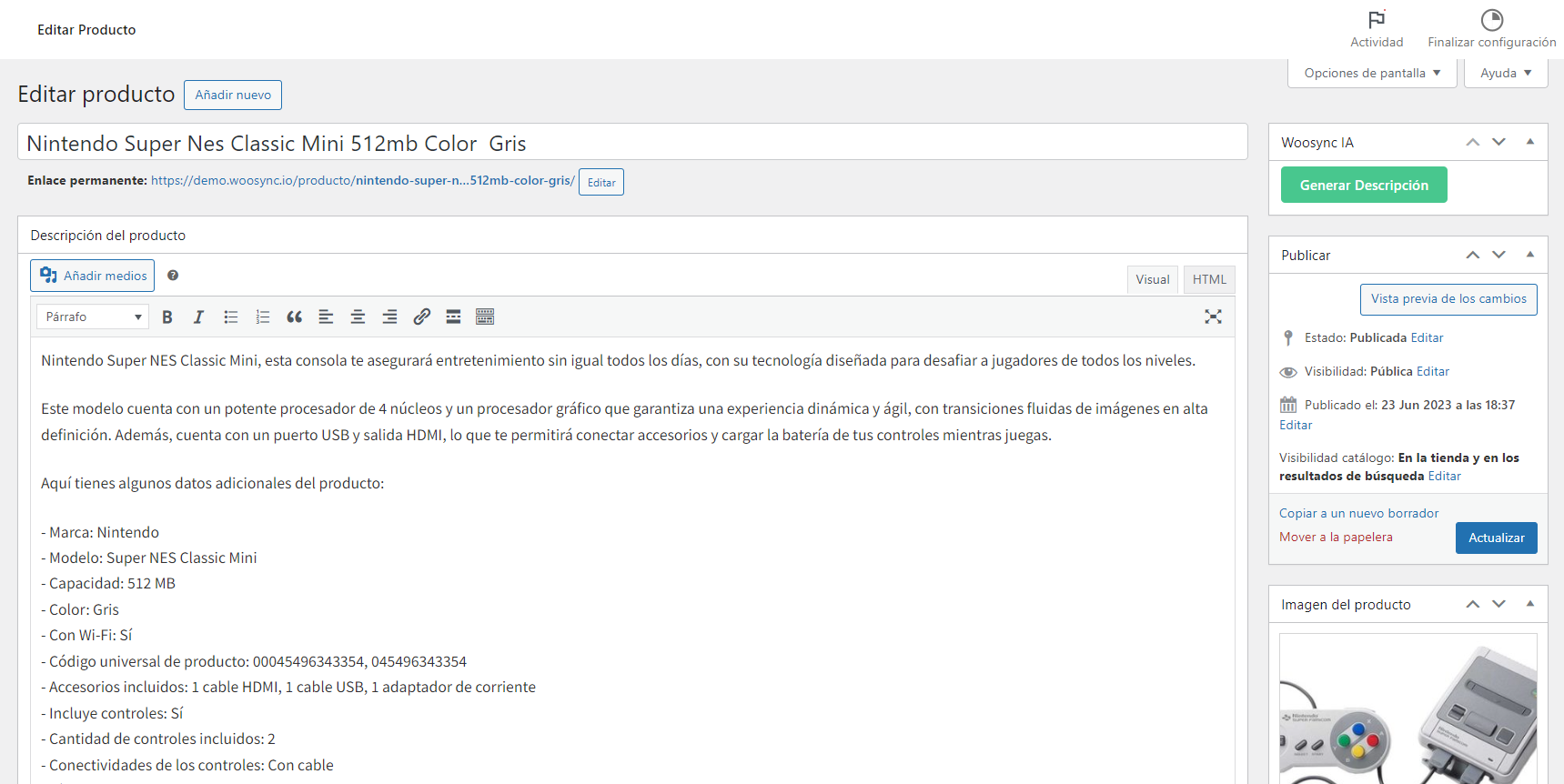Switch to the Visual editor tab
The image size is (1564, 784).
(1153, 279)
